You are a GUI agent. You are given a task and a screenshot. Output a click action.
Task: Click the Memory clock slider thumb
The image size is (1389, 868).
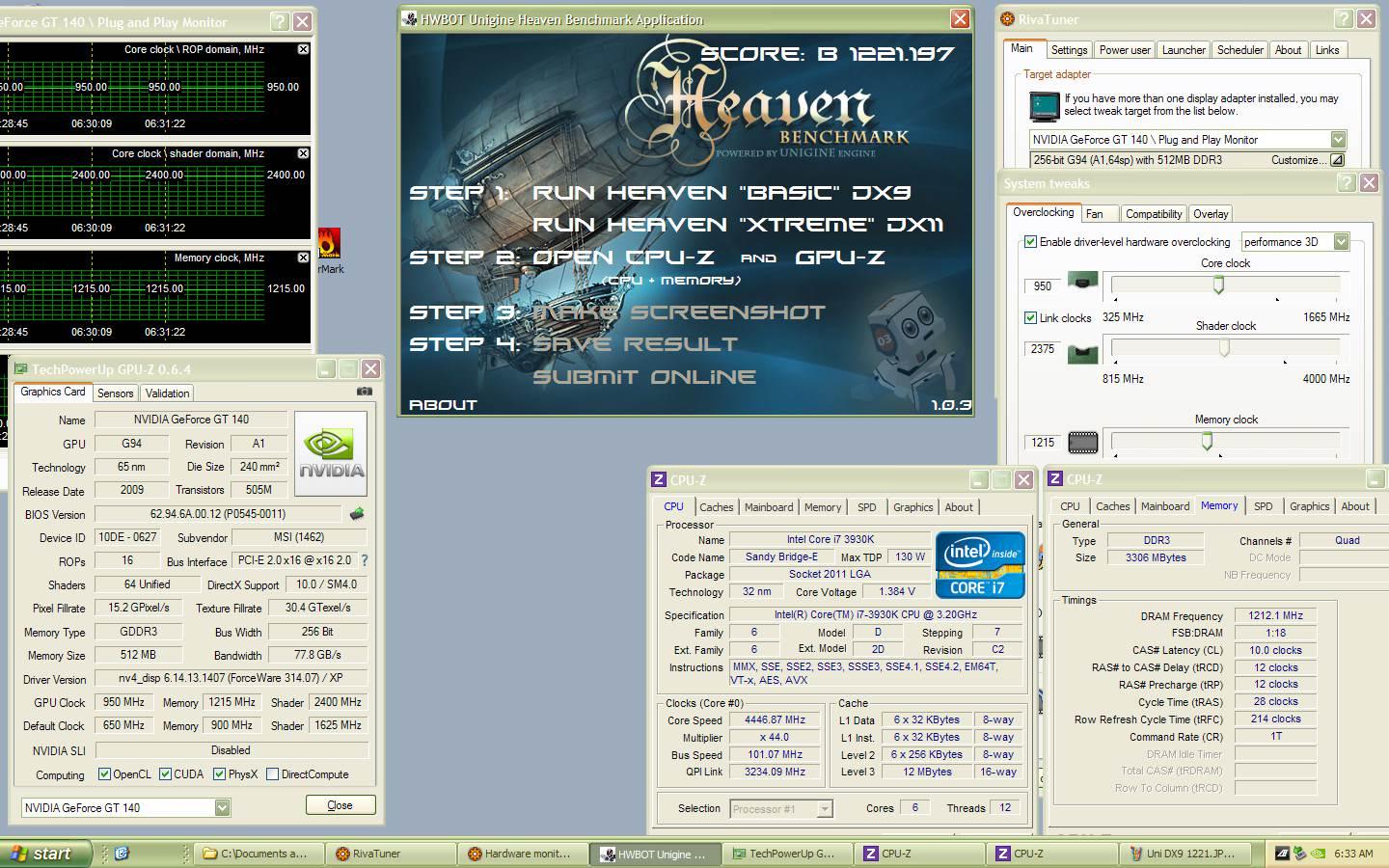click(1207, 441)
